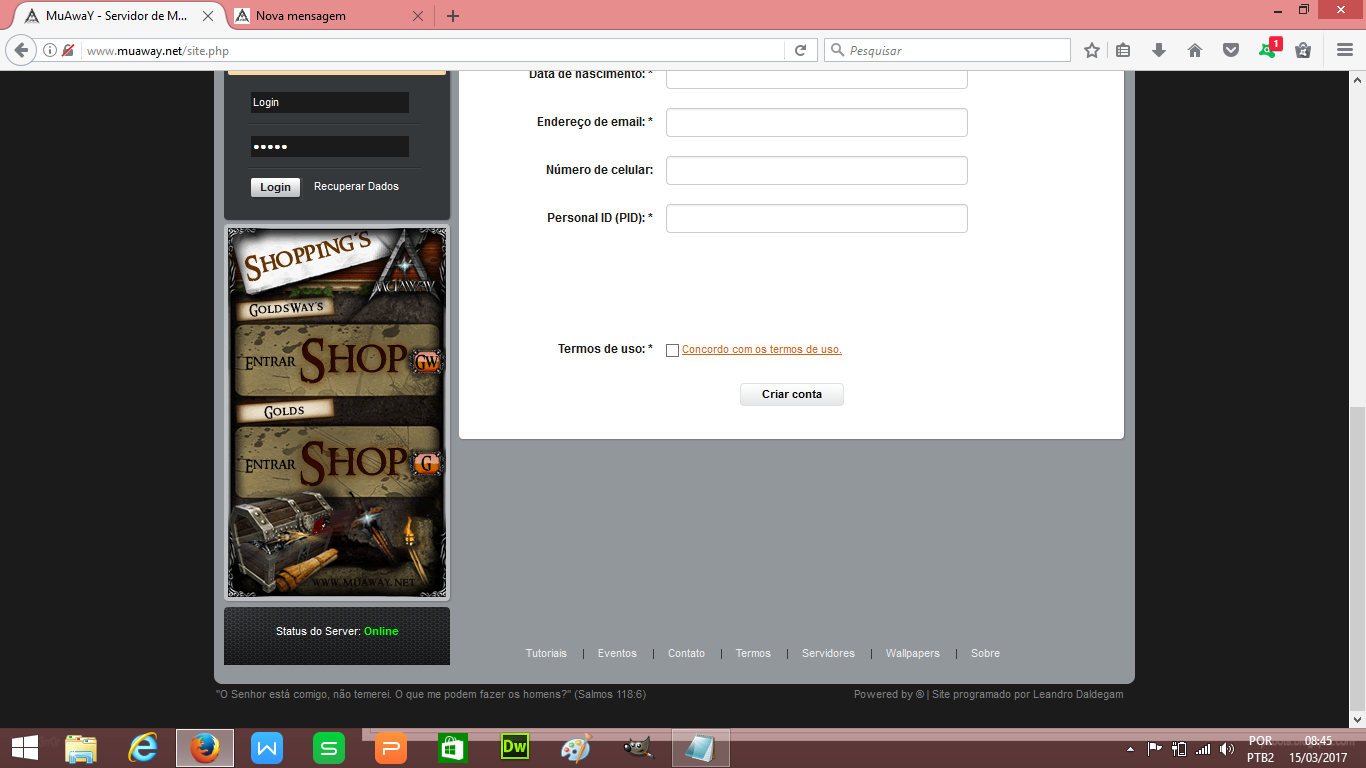Enter the GoldsWay's Shop banner
The height and width of the screenshot is (768, 1366).
[x=338, y=360]
